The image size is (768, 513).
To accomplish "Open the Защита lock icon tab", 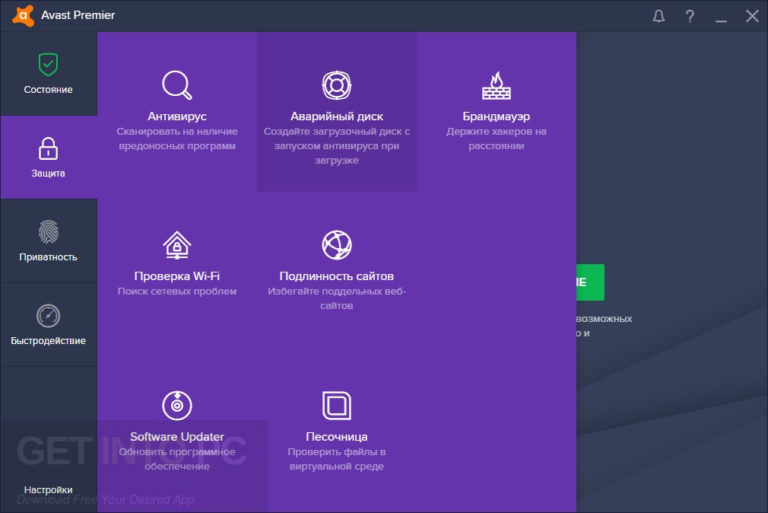I will [48, 148].
